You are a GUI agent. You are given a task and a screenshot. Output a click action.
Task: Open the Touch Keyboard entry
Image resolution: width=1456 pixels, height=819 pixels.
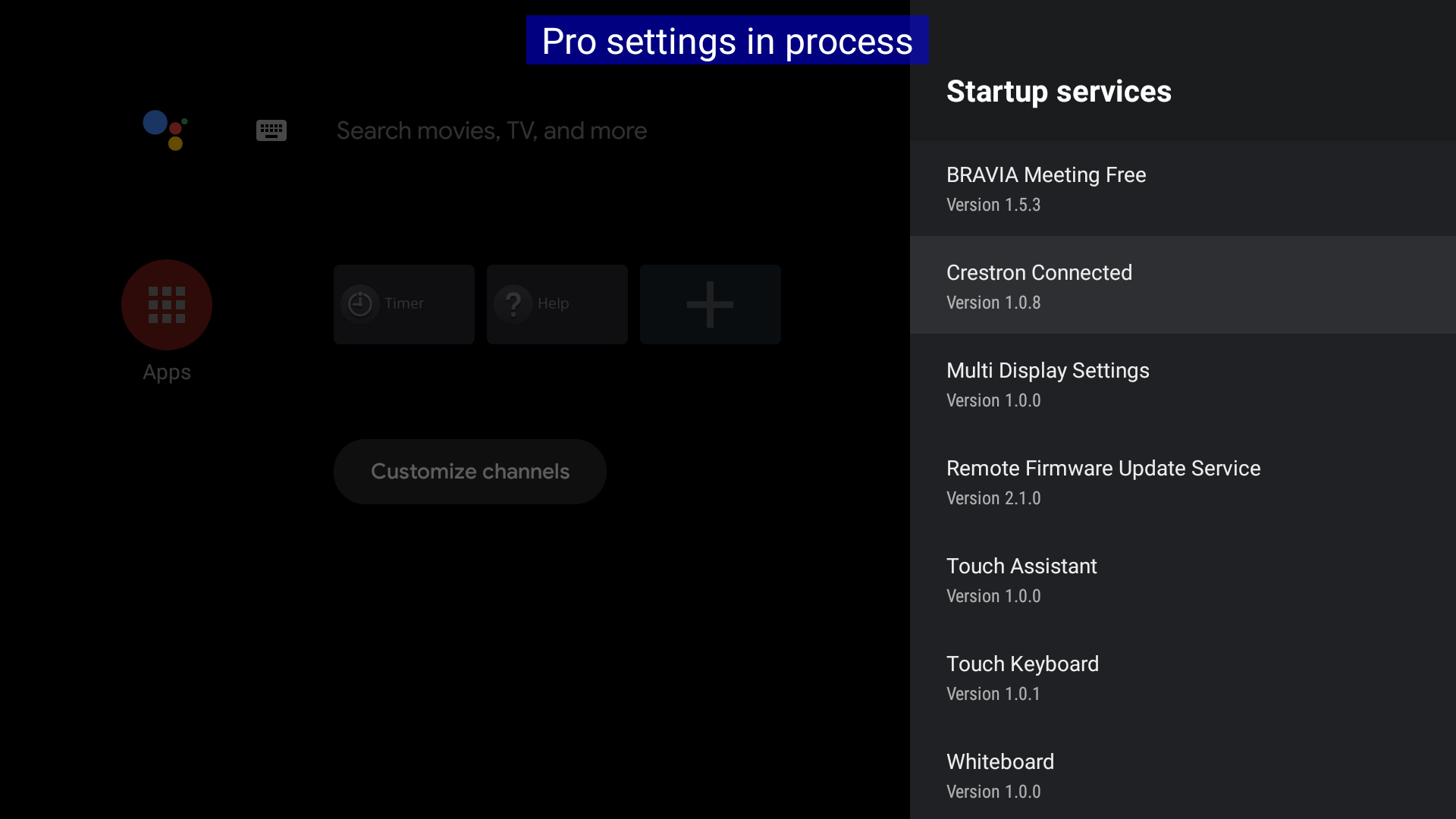[1182, 677]
